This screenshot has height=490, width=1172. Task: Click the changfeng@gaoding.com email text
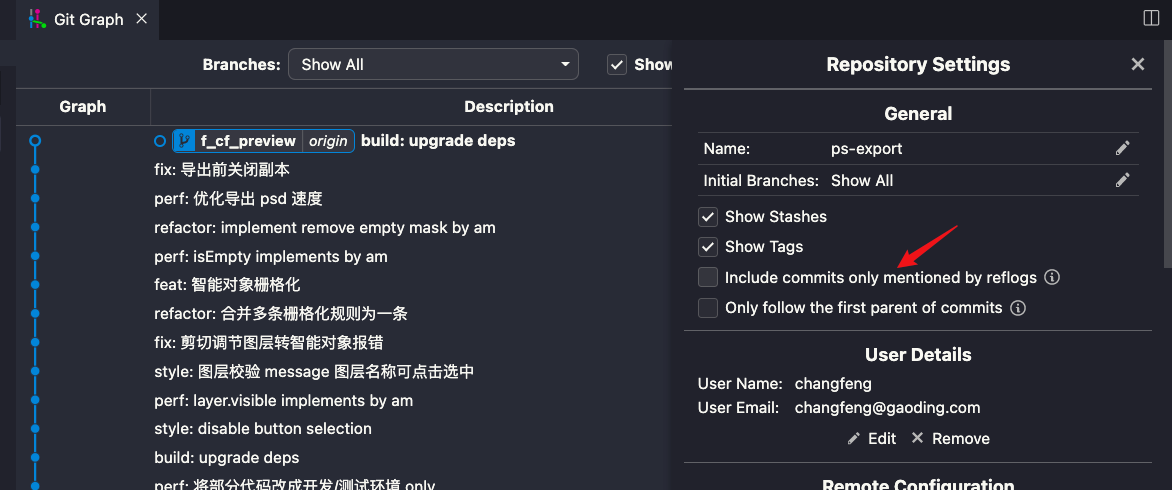(x=887, y=408)
